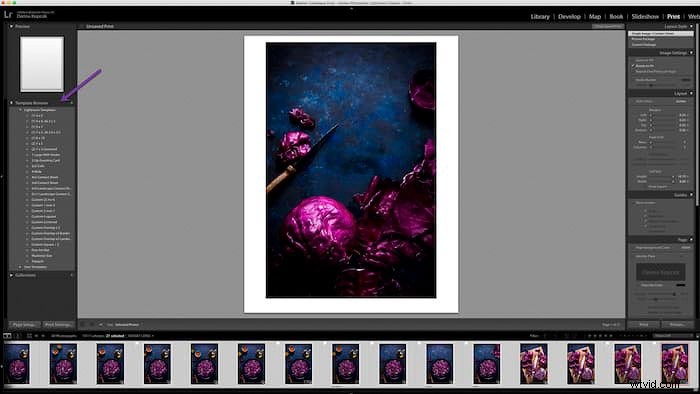Screen dimensions: 700x394
Task: Collapse the Lightroom Templates folder
Action: [20, 110]
